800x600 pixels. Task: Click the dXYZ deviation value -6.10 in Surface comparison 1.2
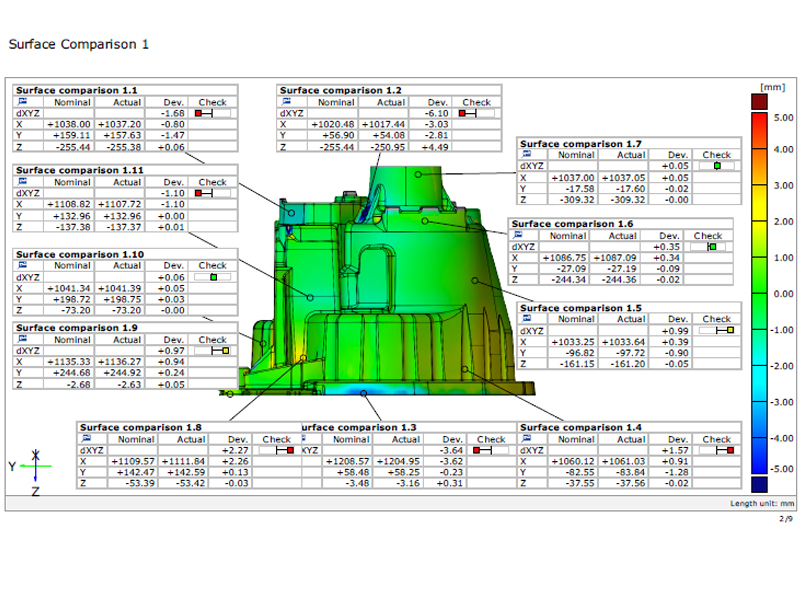[x=435, y=113]
